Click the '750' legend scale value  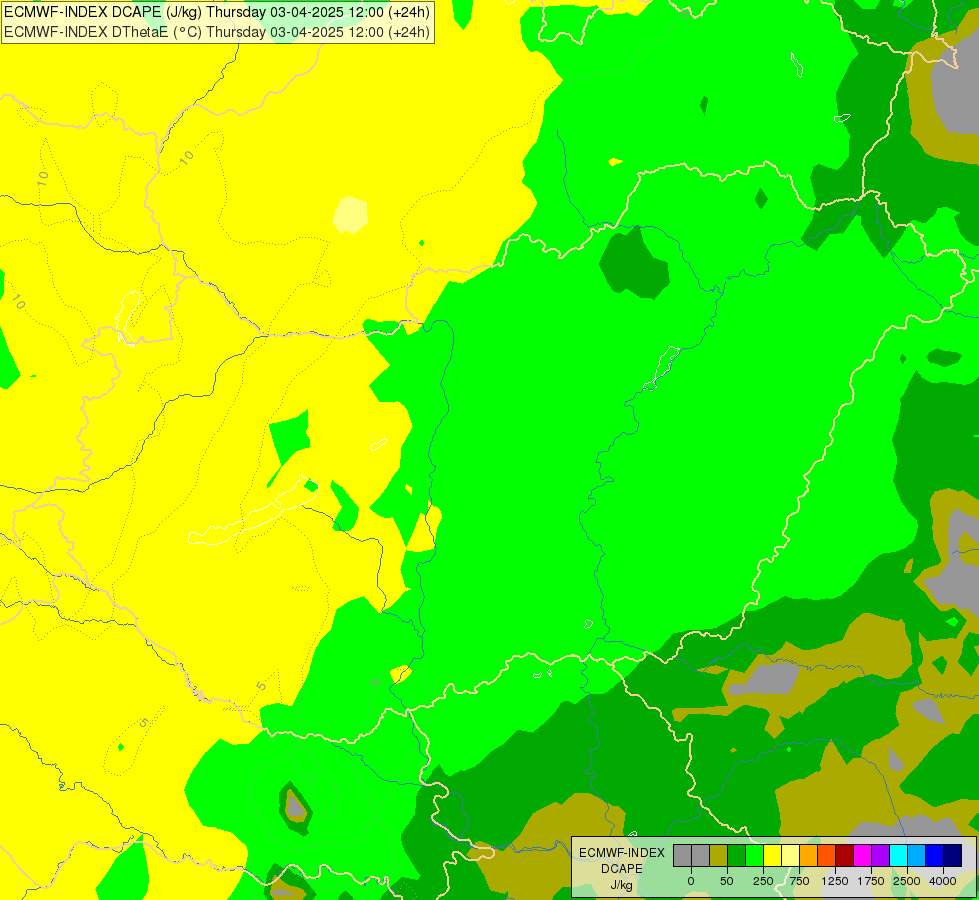pyautogui.click(x=799, y=881)
